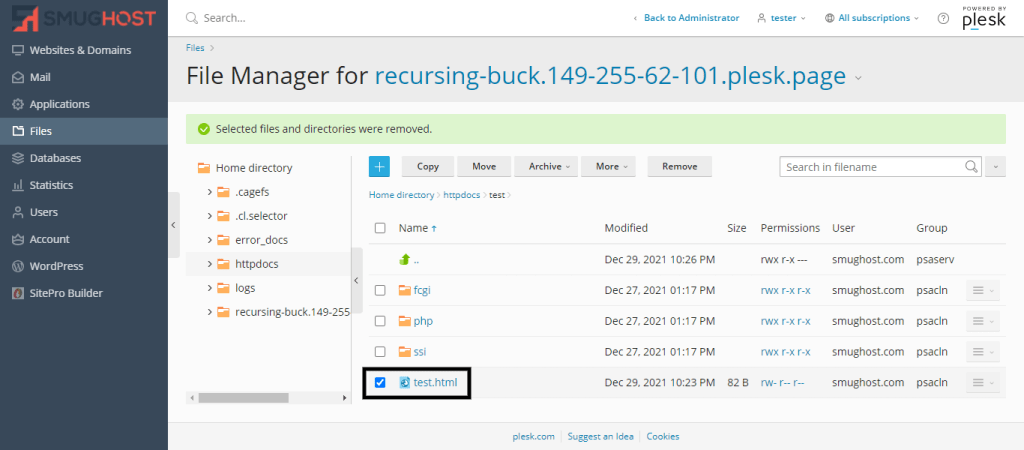The image size is (1024, 450).
Task: Click the logs folder icon in tree
Action: 223,288
